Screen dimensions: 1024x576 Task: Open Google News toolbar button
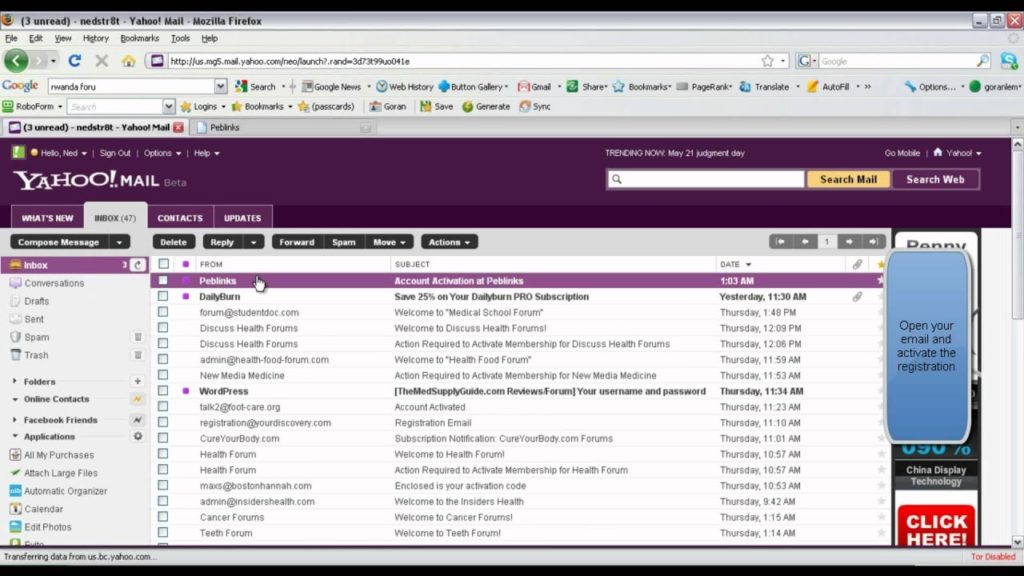coord(331,86)
